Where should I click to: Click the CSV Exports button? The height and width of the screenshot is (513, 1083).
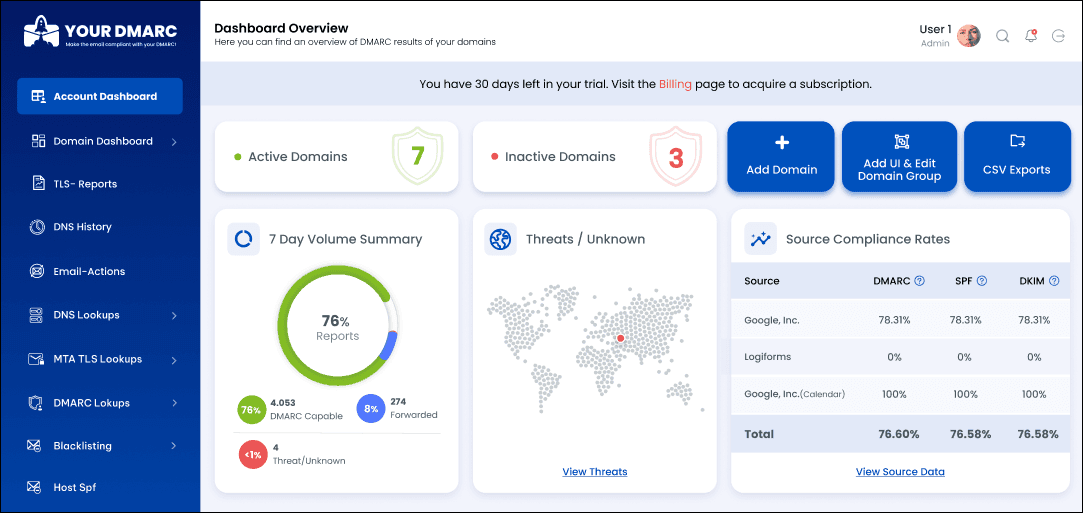tap(1016, 157)
